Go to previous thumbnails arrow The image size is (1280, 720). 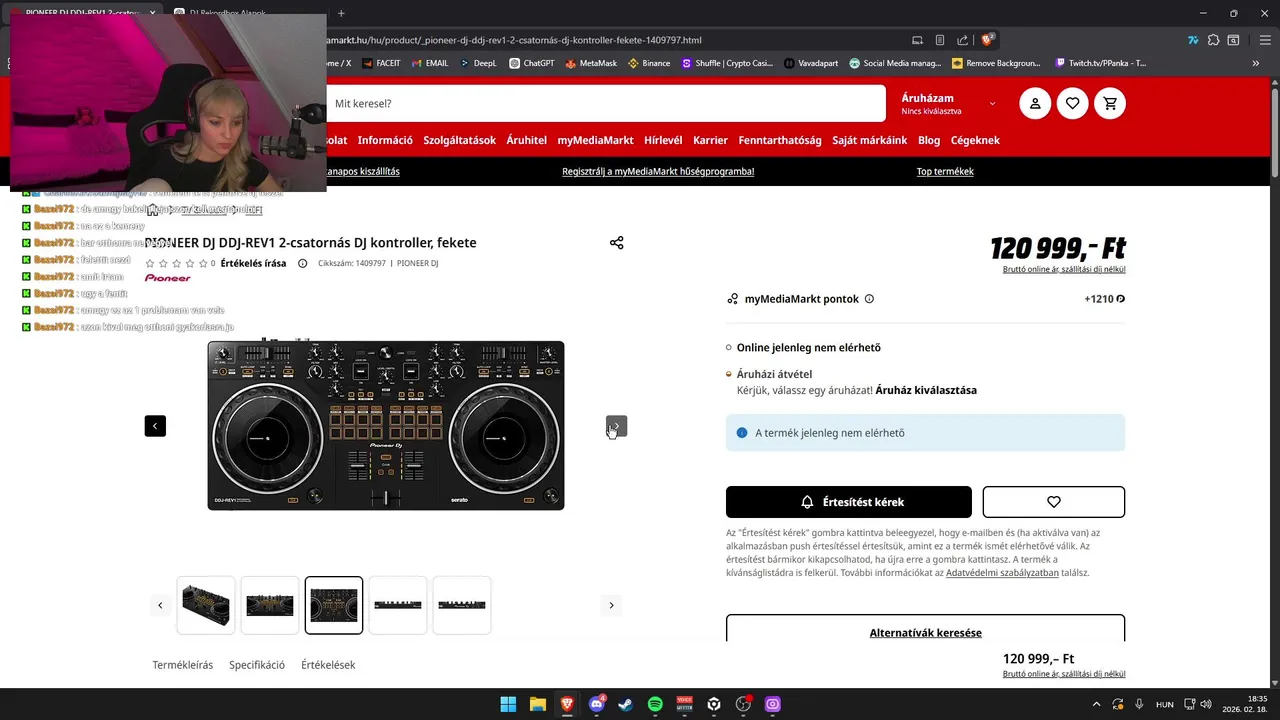click(x=160, y=605)
